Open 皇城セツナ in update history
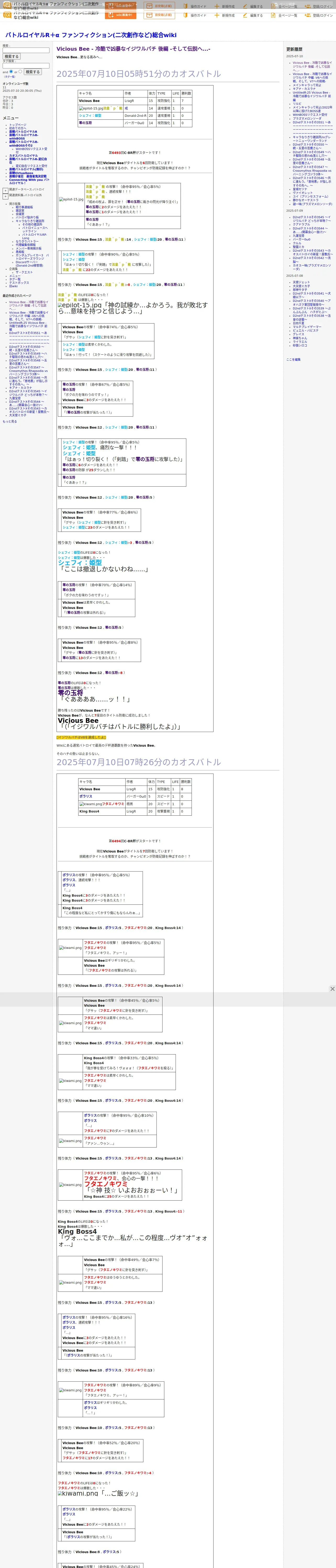This screenshot has height=1568, width=336. [x=300, y=189]
